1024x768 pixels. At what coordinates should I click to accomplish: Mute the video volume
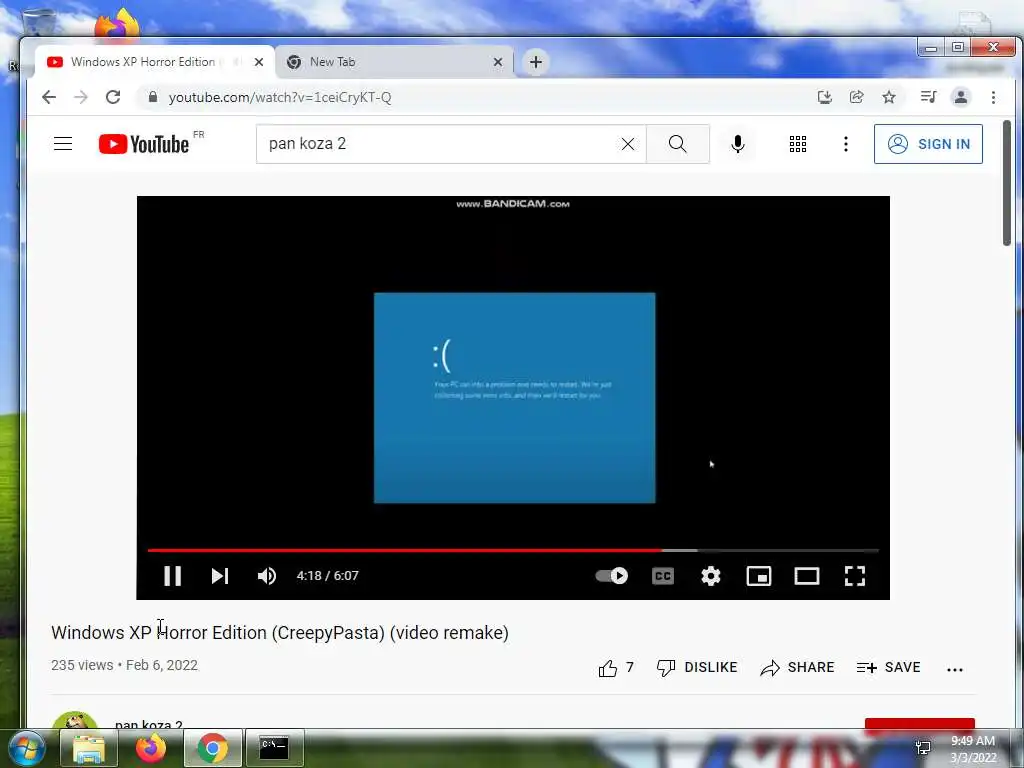266,575
